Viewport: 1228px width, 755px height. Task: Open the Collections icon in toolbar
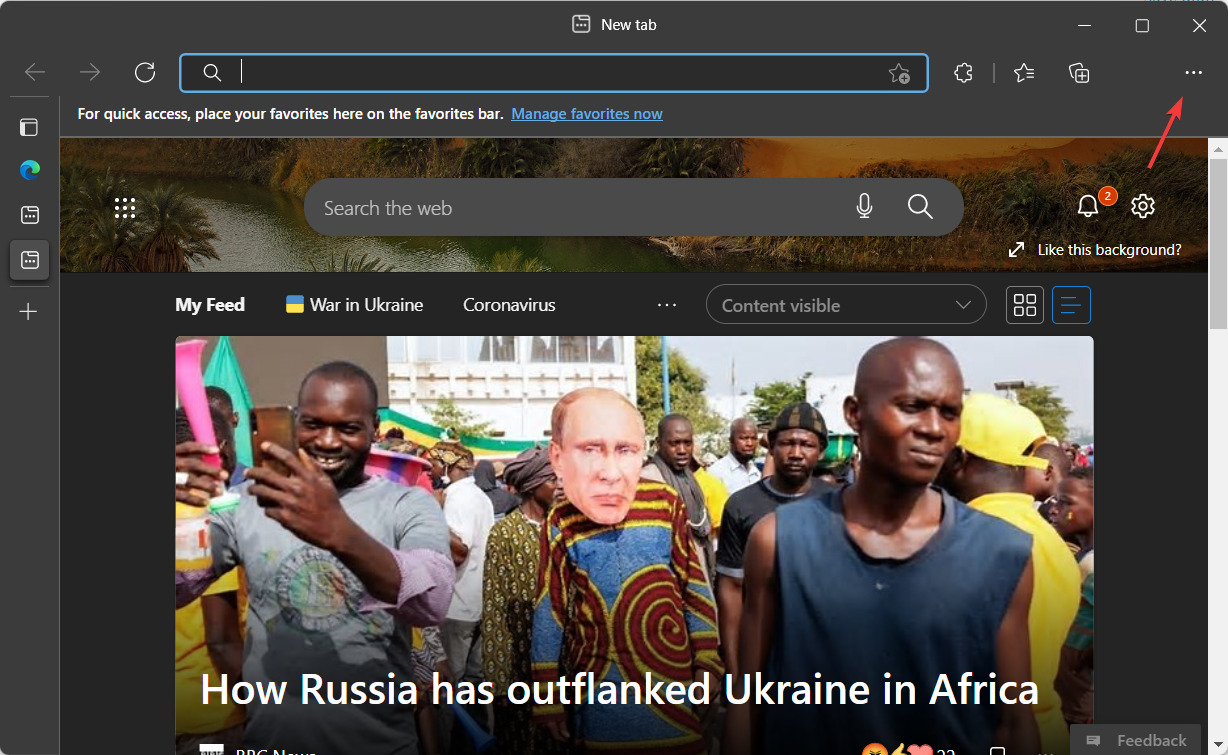pyautogui.click(x=1079, y=72)
